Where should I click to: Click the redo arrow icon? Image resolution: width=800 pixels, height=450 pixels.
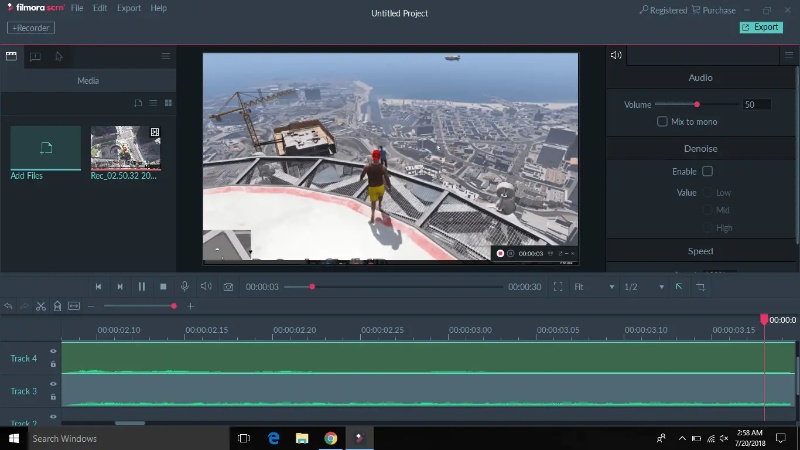pos(24,306)
